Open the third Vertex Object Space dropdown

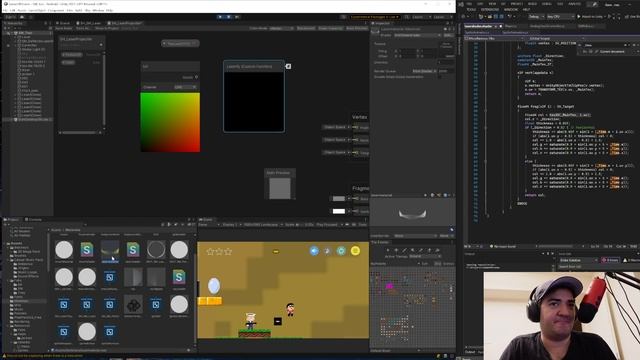point(336,153)
